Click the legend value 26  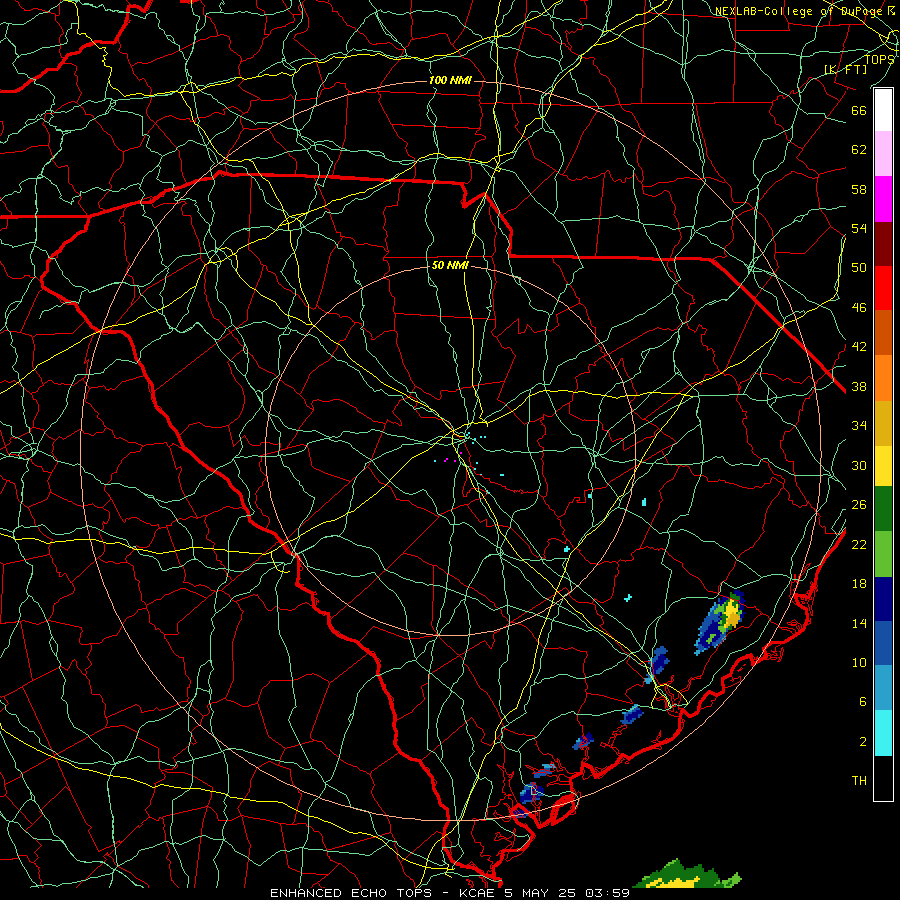(x=859, y=505)
